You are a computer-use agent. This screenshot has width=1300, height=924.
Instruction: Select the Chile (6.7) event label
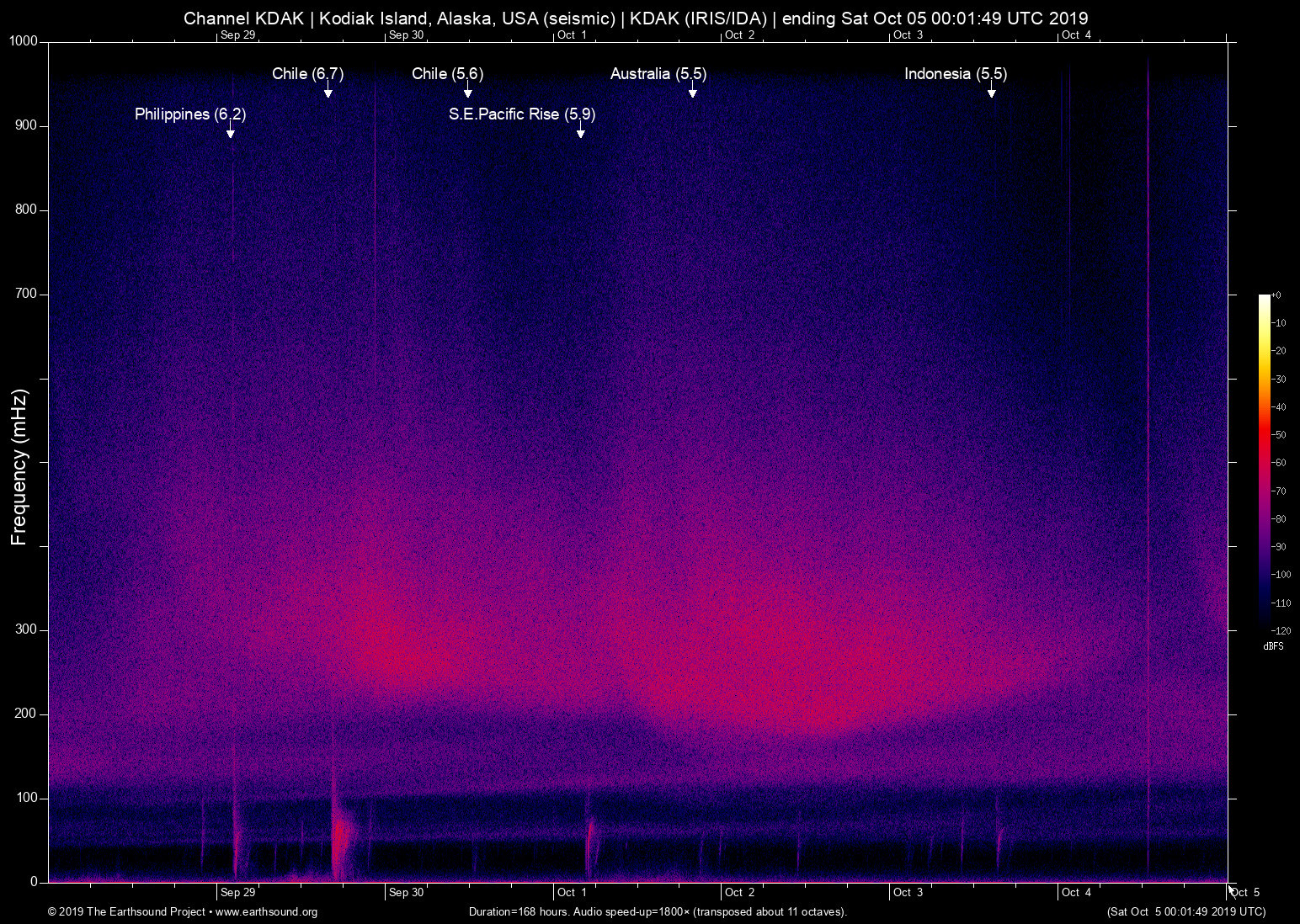[308, 74]
